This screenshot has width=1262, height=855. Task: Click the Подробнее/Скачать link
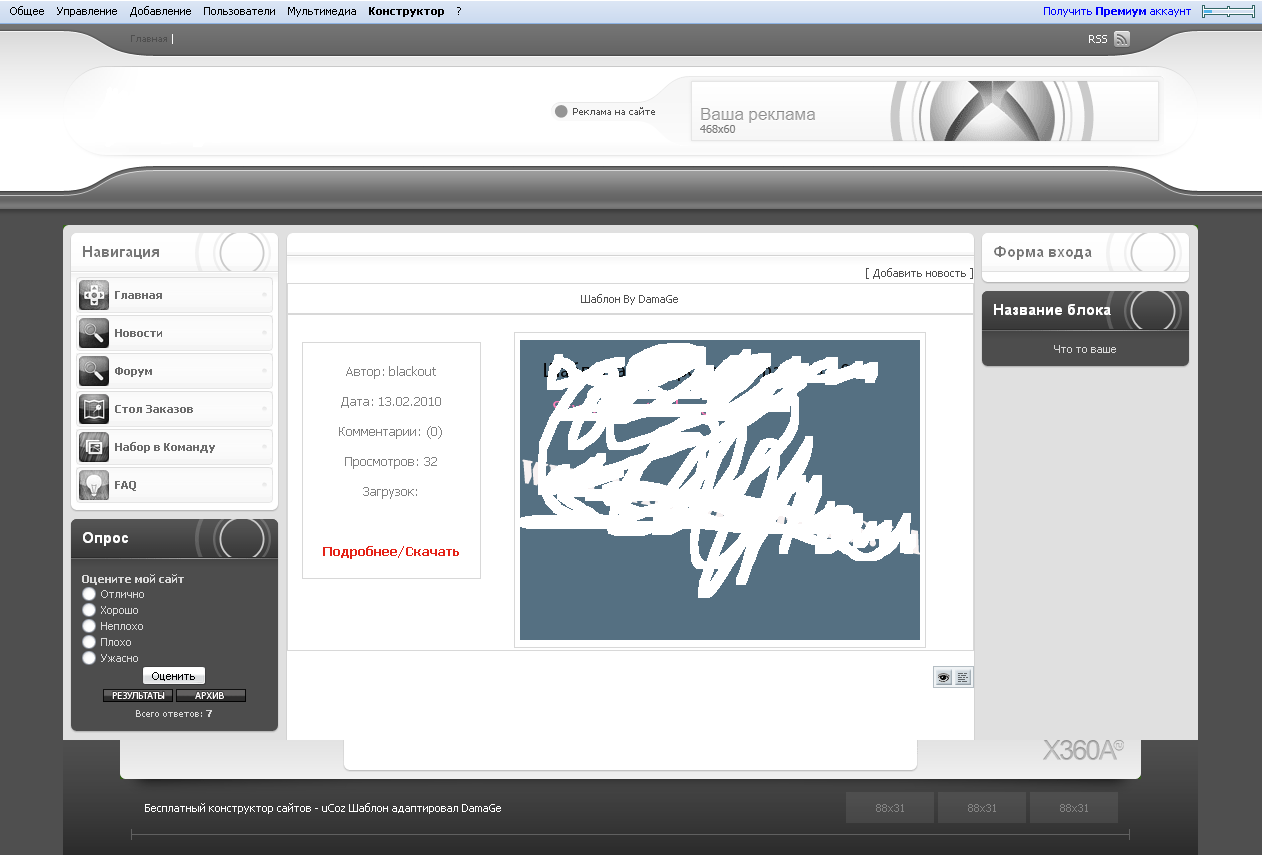coord(391,551)
